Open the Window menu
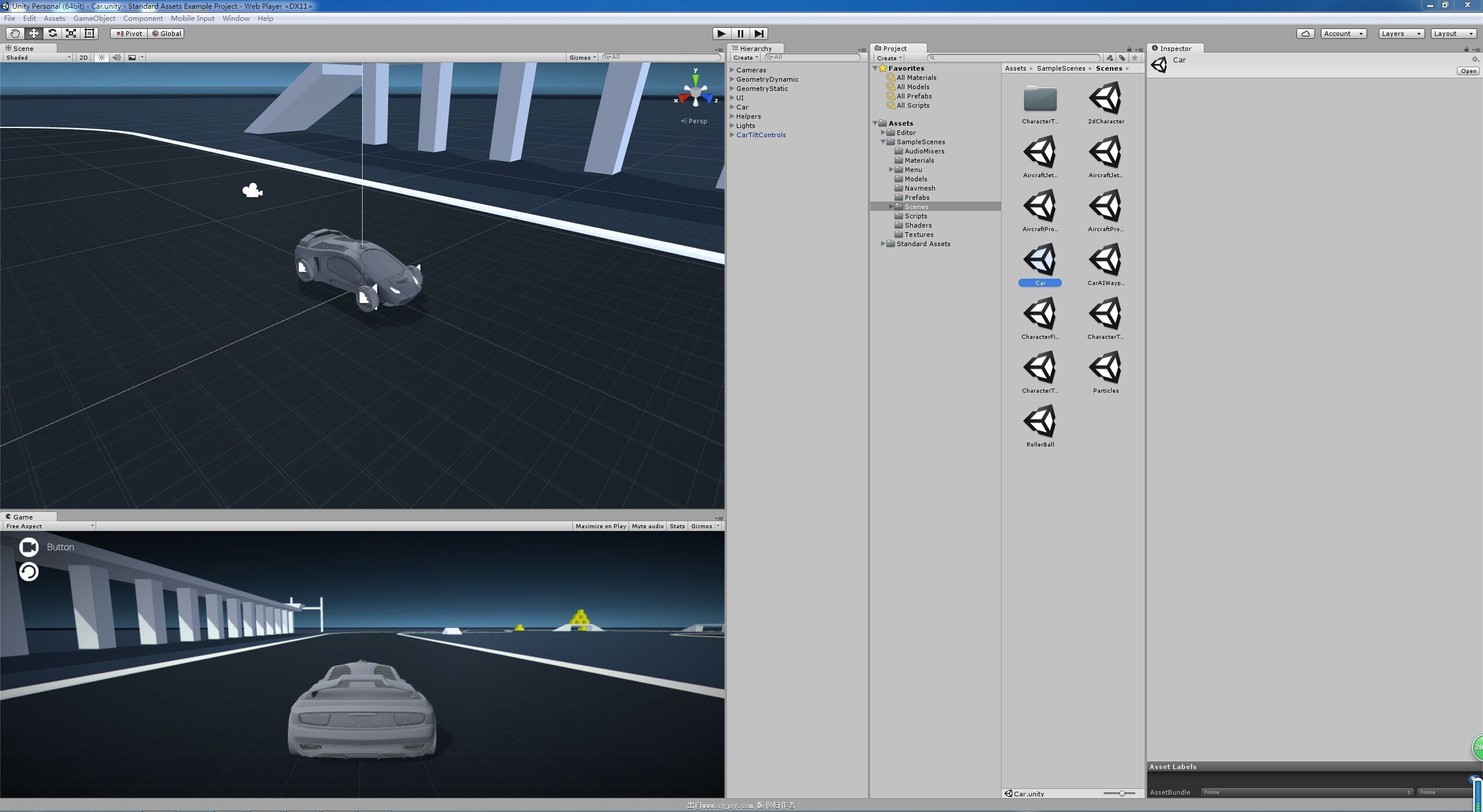The image size is (1483, 812). click(x=236, y=19)
